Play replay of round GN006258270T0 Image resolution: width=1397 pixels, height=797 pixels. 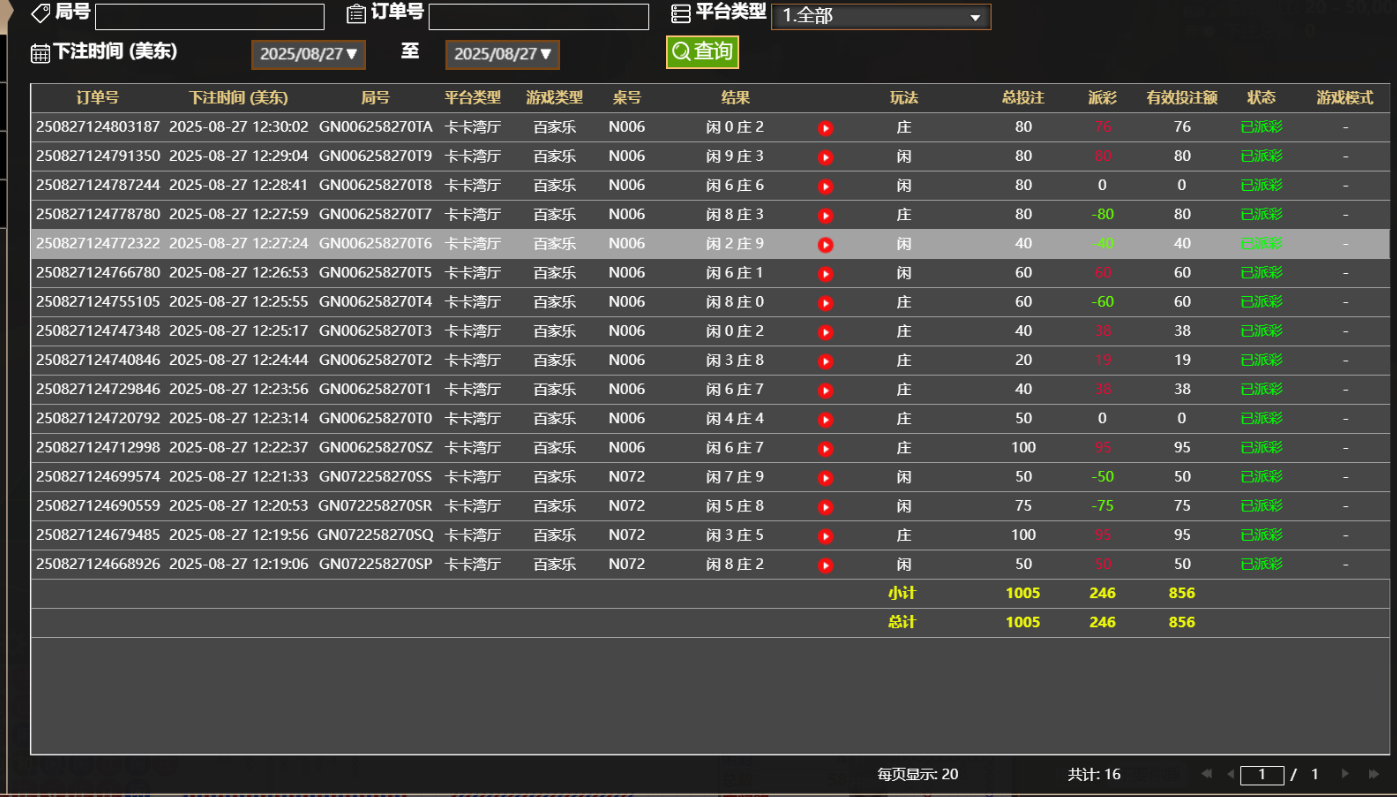pos(825,420)
